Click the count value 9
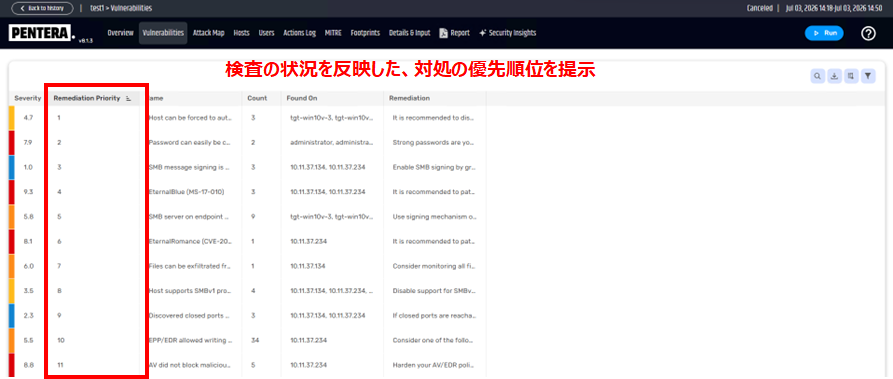 click(x=253, y=217)
